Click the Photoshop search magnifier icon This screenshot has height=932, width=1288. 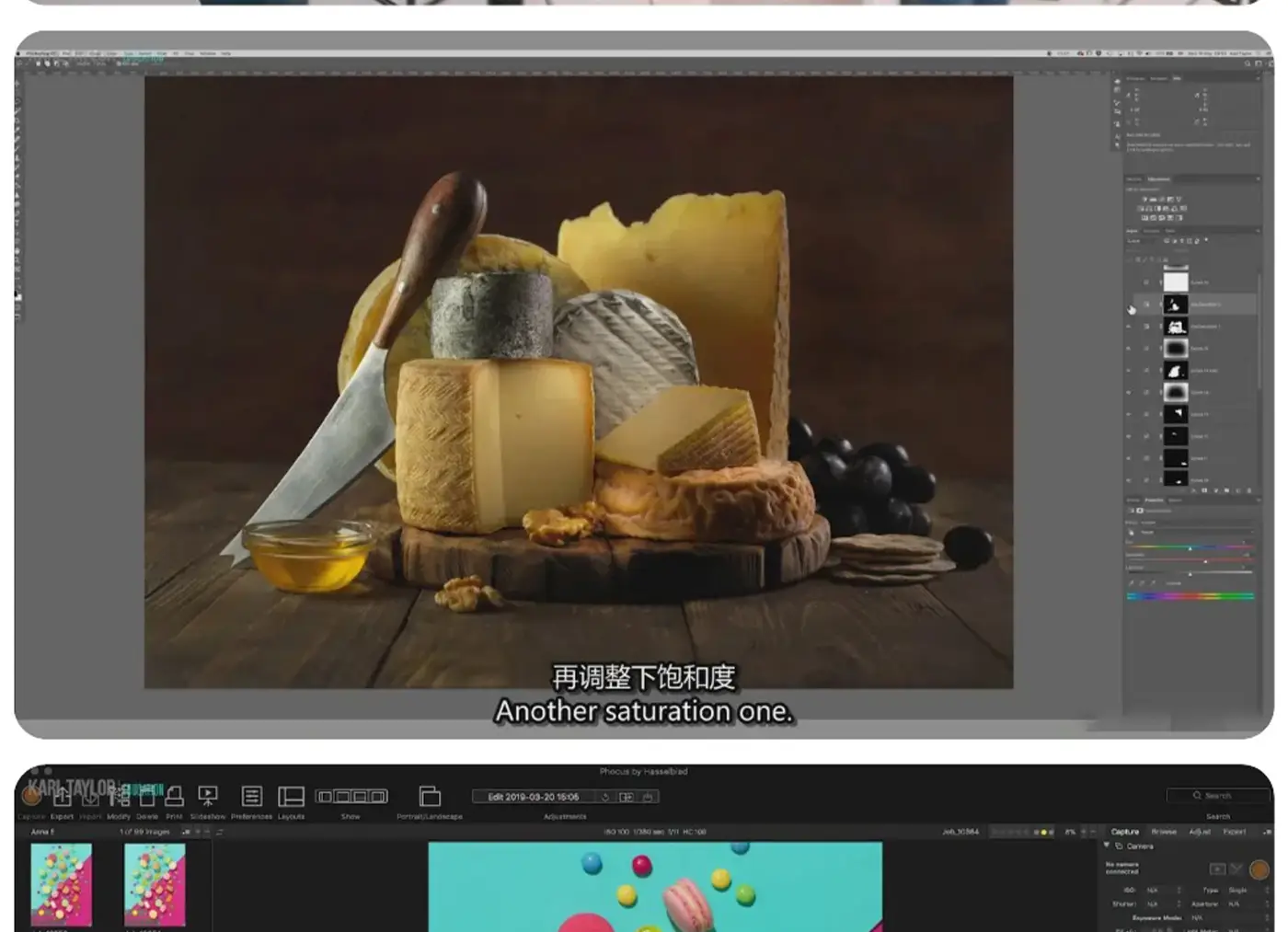pyautogui.click(x=1248, y=63)
